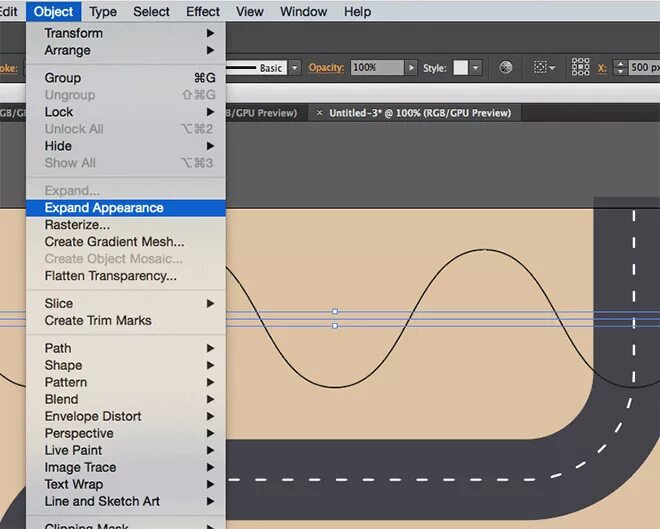Choose Group from Object menu

(126, 78)
